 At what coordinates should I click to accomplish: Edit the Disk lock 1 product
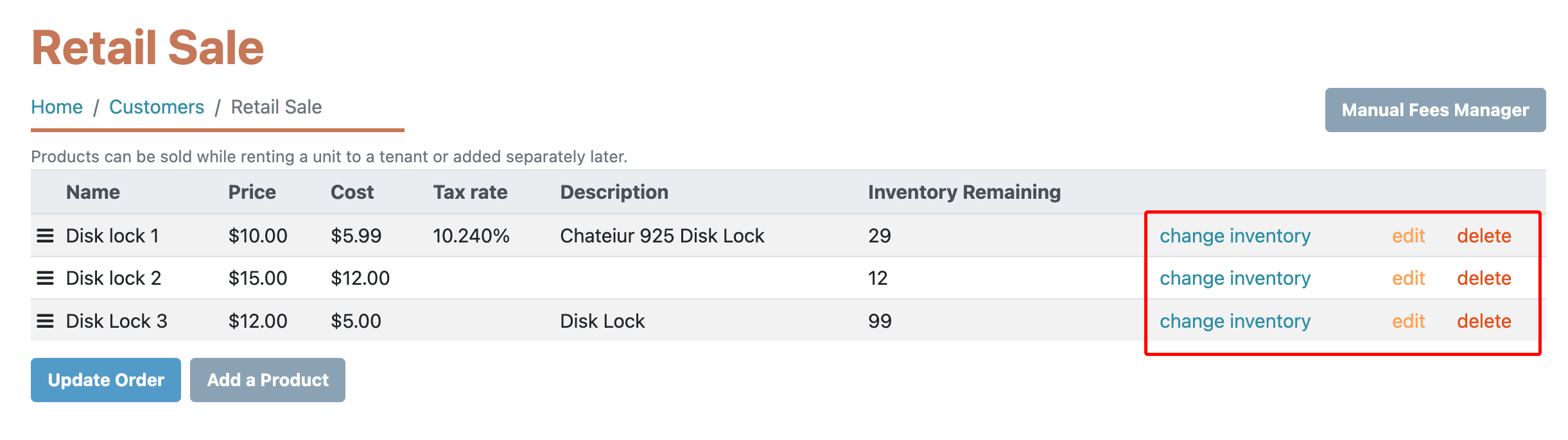(x=1408, y=236)
